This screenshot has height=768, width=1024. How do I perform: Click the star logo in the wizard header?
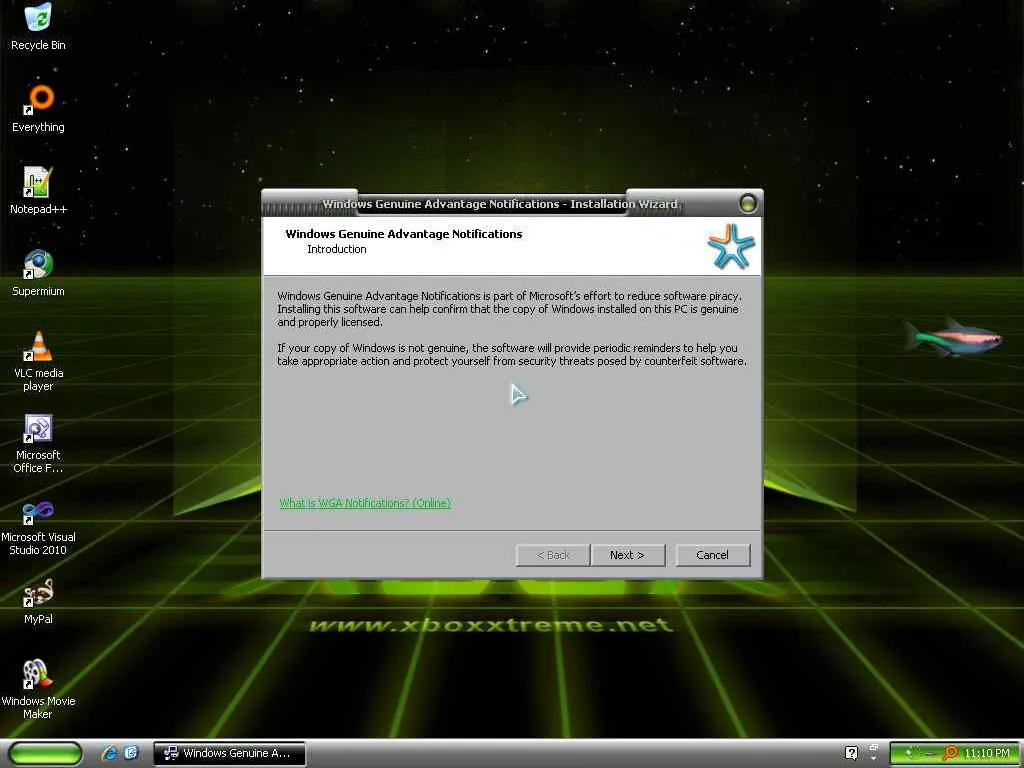tap(731, 246)
